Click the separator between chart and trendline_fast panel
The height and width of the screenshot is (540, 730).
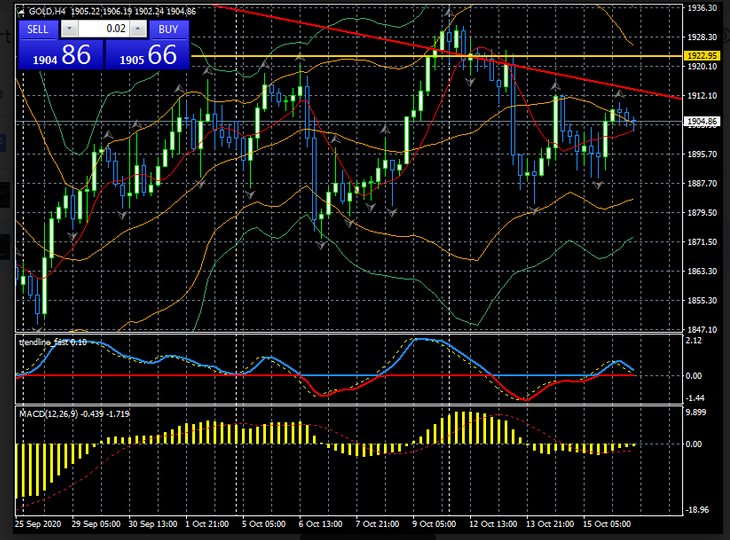[x=340, y=334]
